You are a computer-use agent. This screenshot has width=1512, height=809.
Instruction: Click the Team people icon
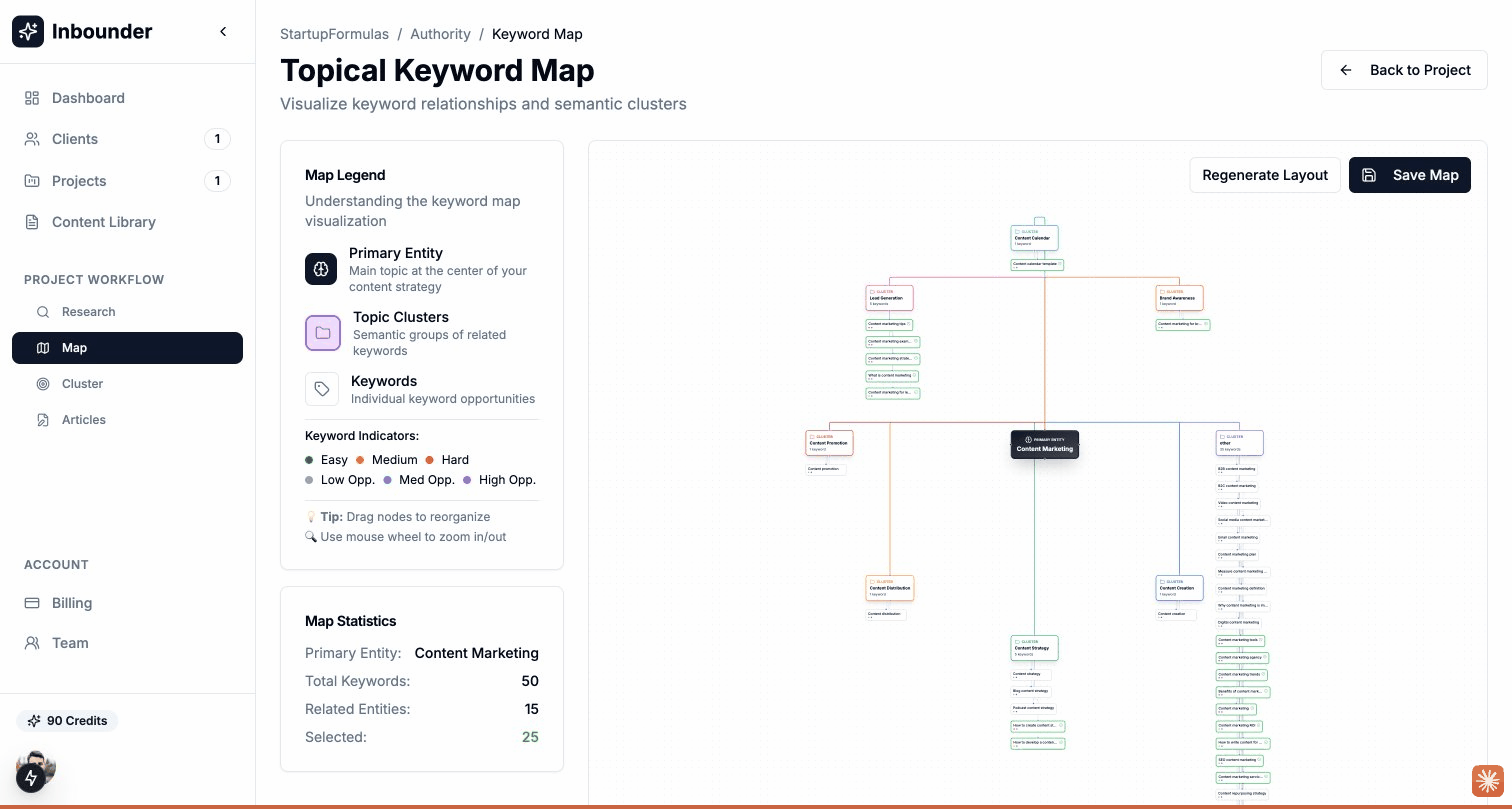pos(30,643)
